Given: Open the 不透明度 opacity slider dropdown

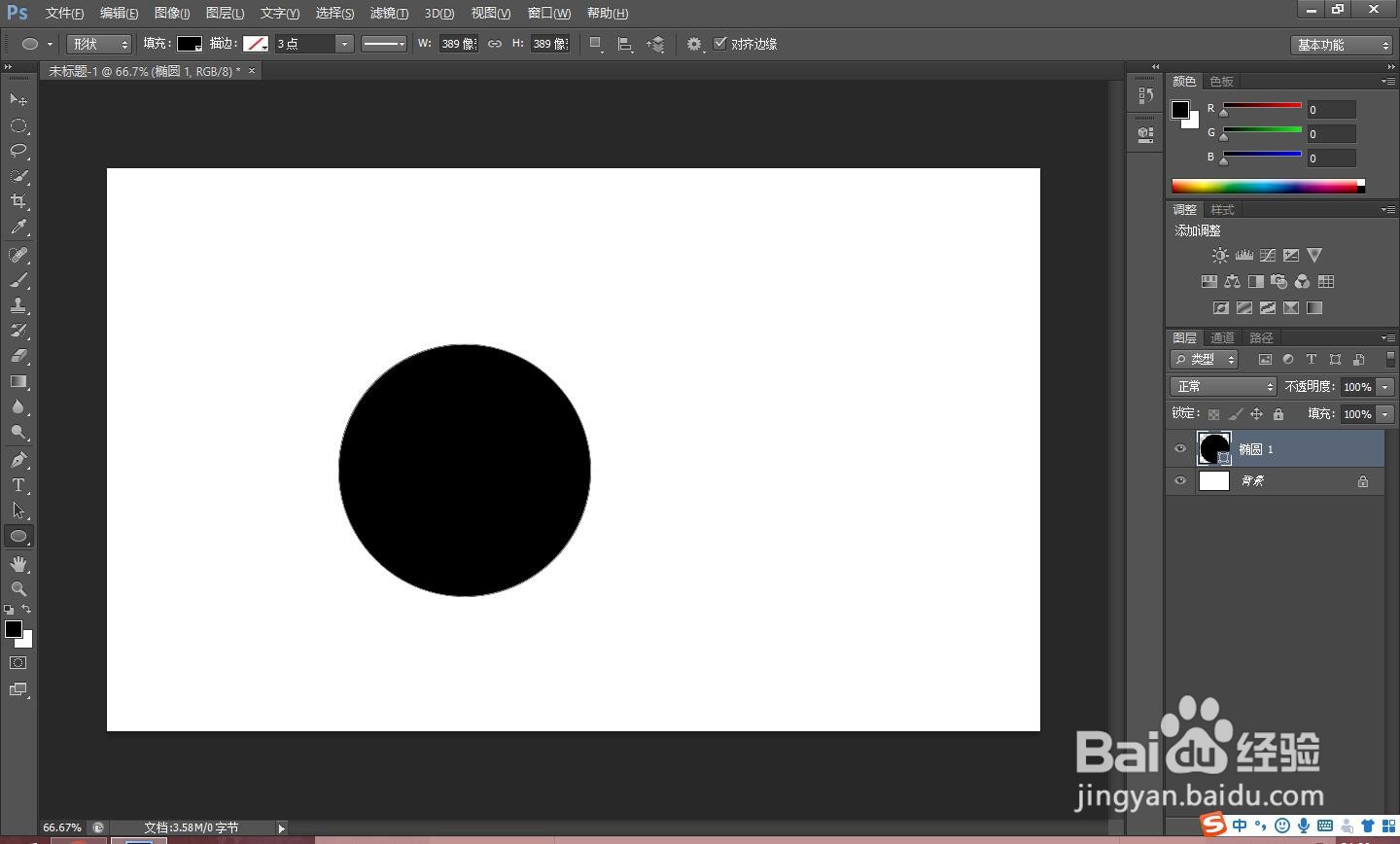Looking at the screenshot, I should pyautogui.click(x=1385, y=387).
